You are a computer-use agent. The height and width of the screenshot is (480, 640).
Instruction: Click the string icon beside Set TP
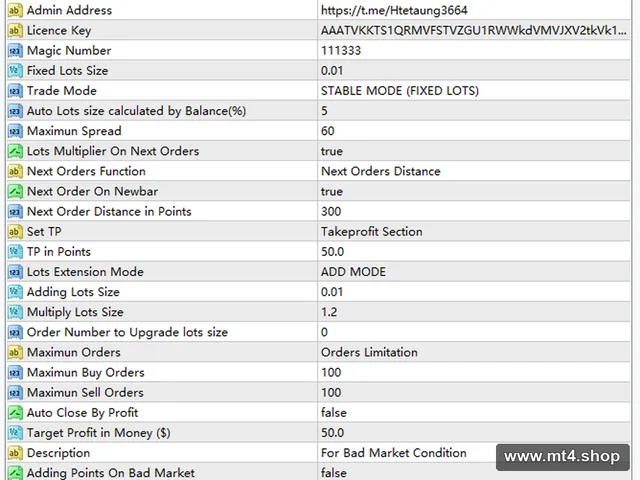15,231
